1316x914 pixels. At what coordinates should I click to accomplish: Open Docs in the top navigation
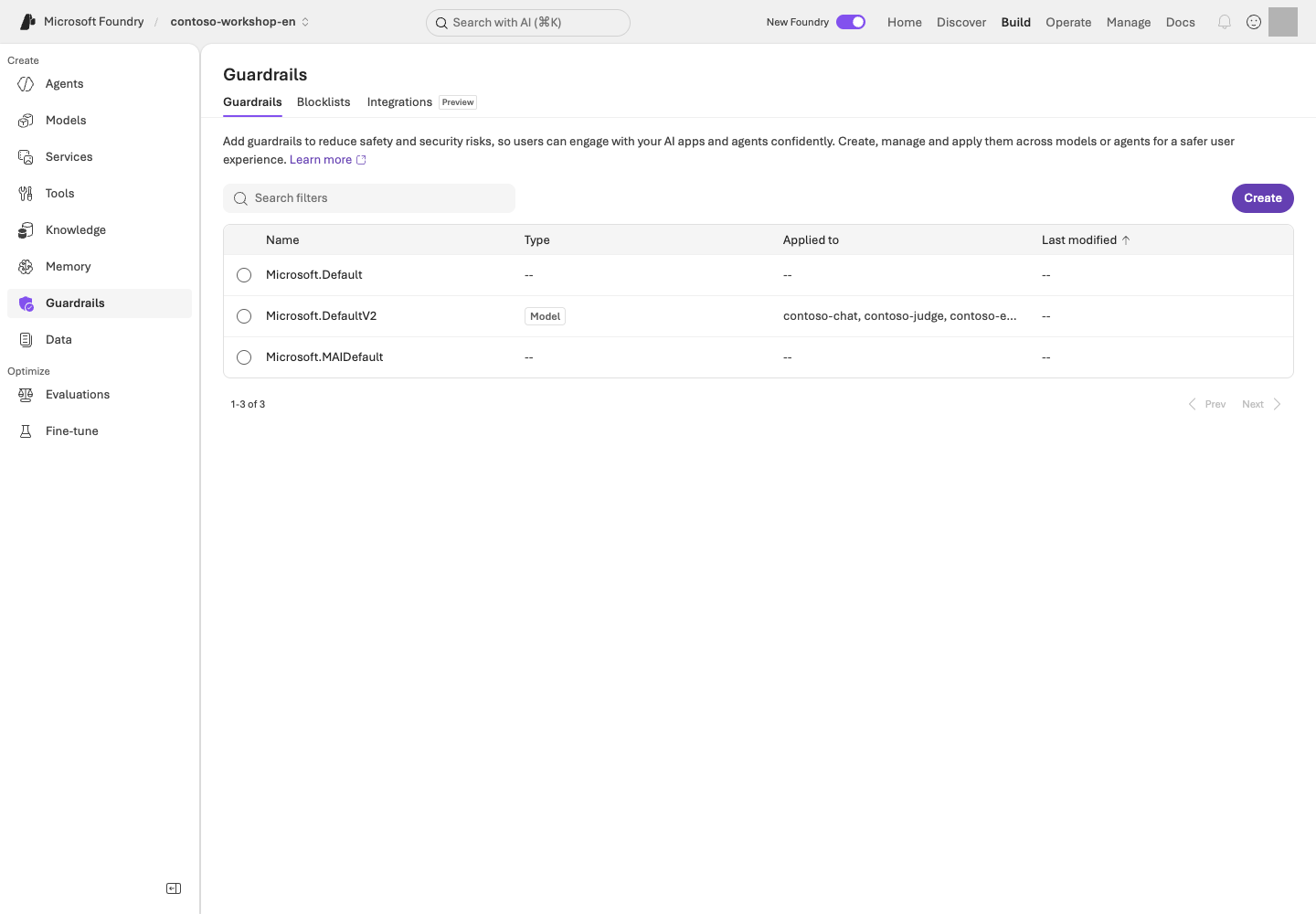(1181, 22)
